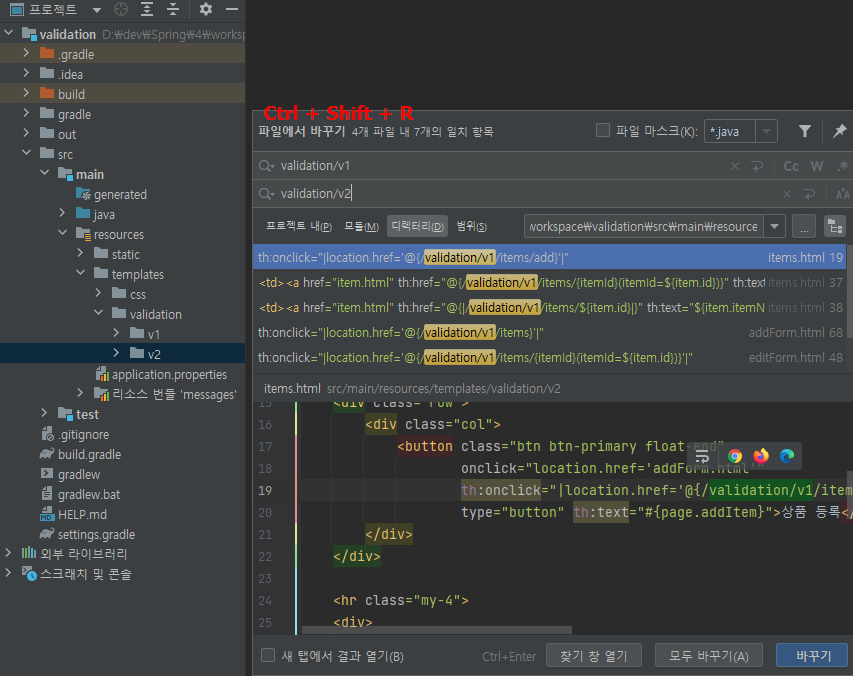The image size is (853, 676).
Task: Open project view mode dropdown
Action: click(97, 10)
